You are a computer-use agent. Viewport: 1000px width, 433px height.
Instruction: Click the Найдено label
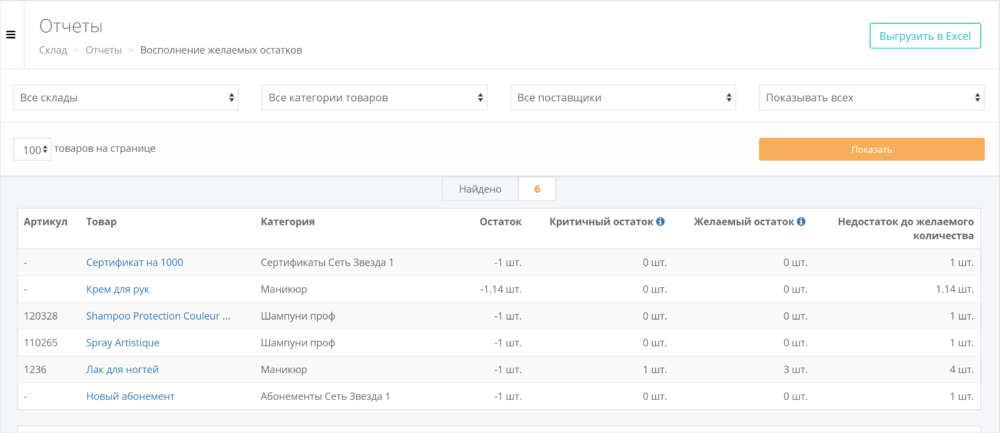tap(480, 189)
